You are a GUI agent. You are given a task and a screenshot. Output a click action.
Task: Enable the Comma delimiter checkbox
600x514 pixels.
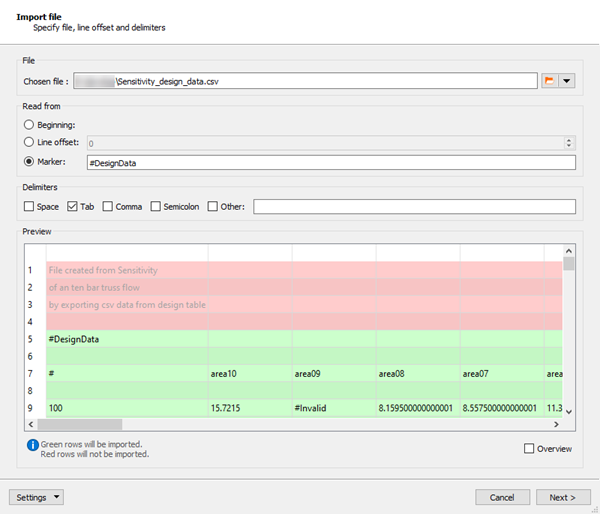pyautogui.click(x=108, y=207)
